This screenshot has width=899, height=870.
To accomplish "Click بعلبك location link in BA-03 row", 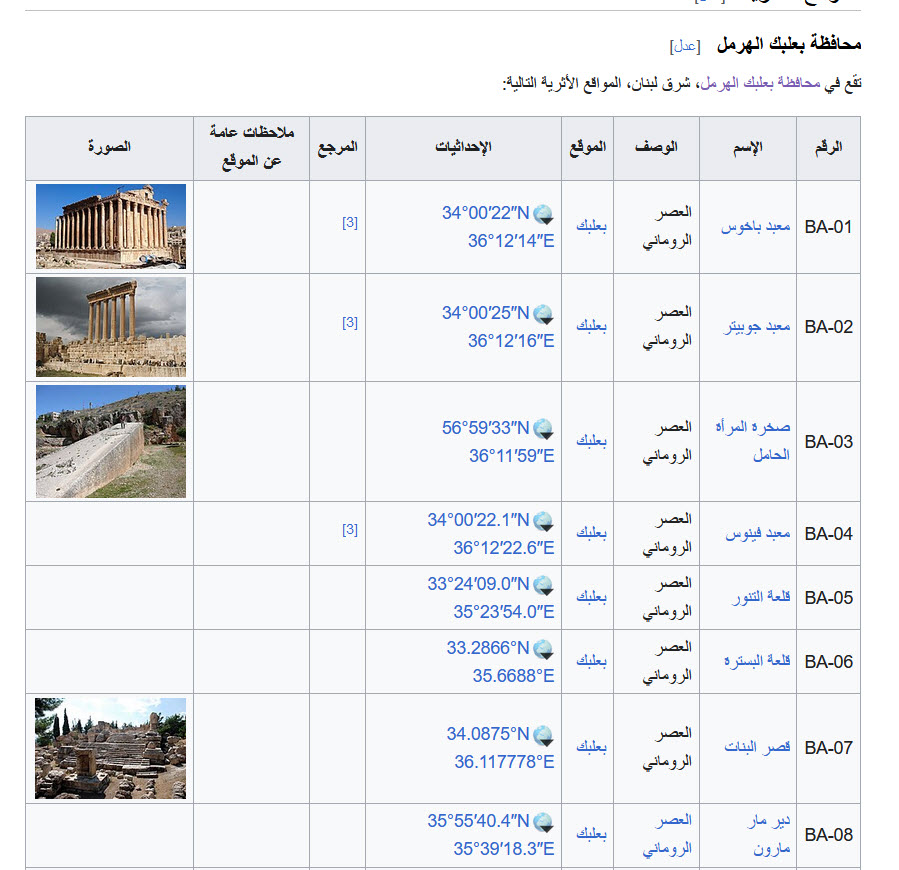I will click(x=591, y=440).
